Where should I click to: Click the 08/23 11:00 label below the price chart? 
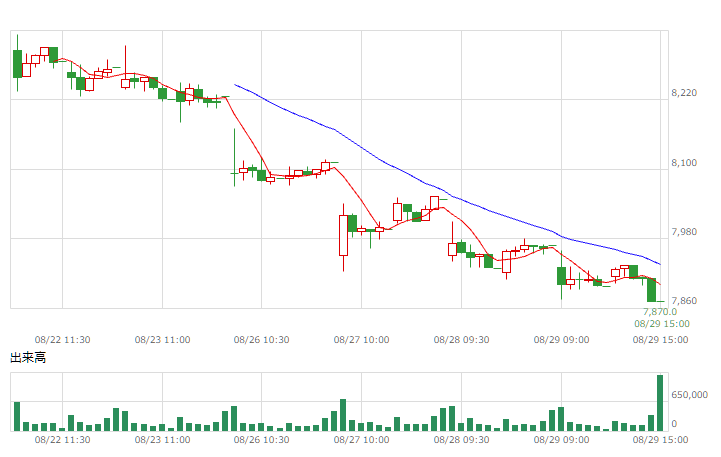click(x=162, y=340)
